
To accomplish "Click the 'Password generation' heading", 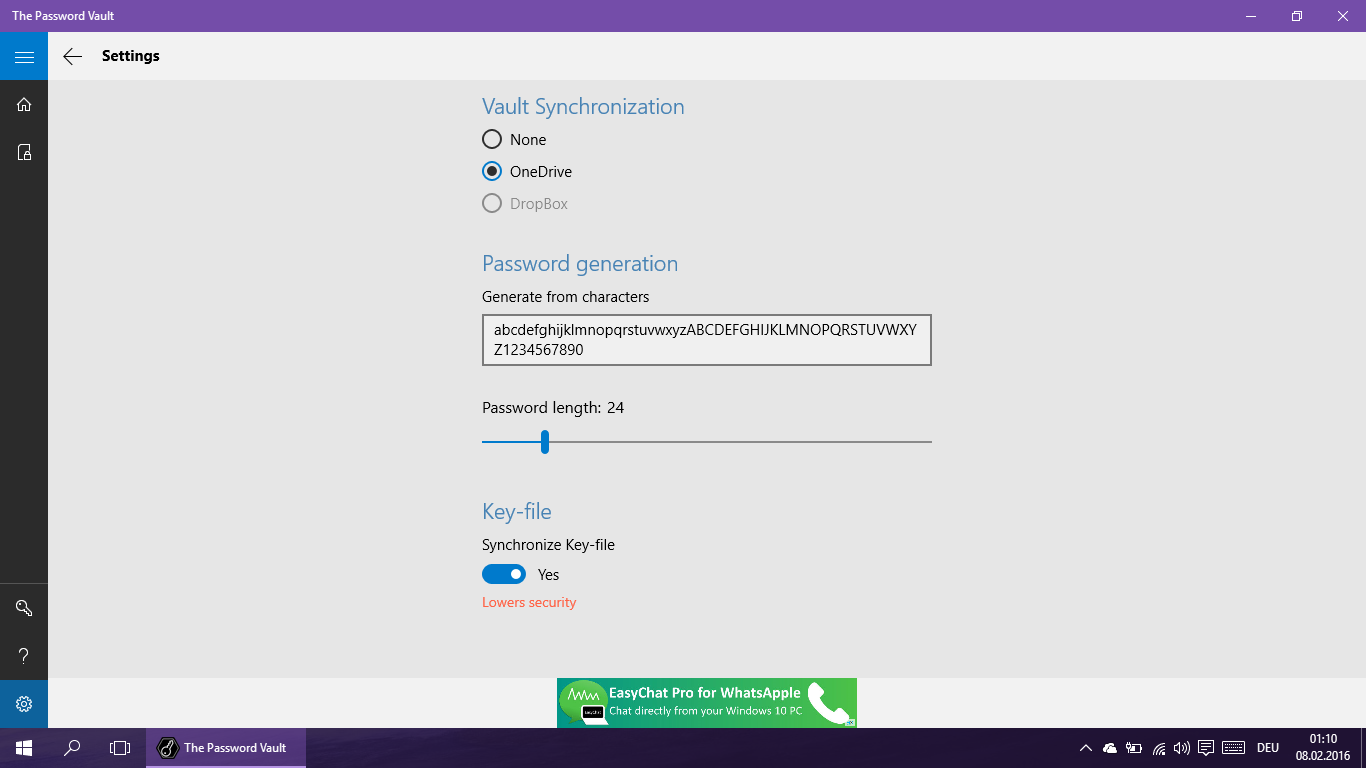I will pos(580,264).
